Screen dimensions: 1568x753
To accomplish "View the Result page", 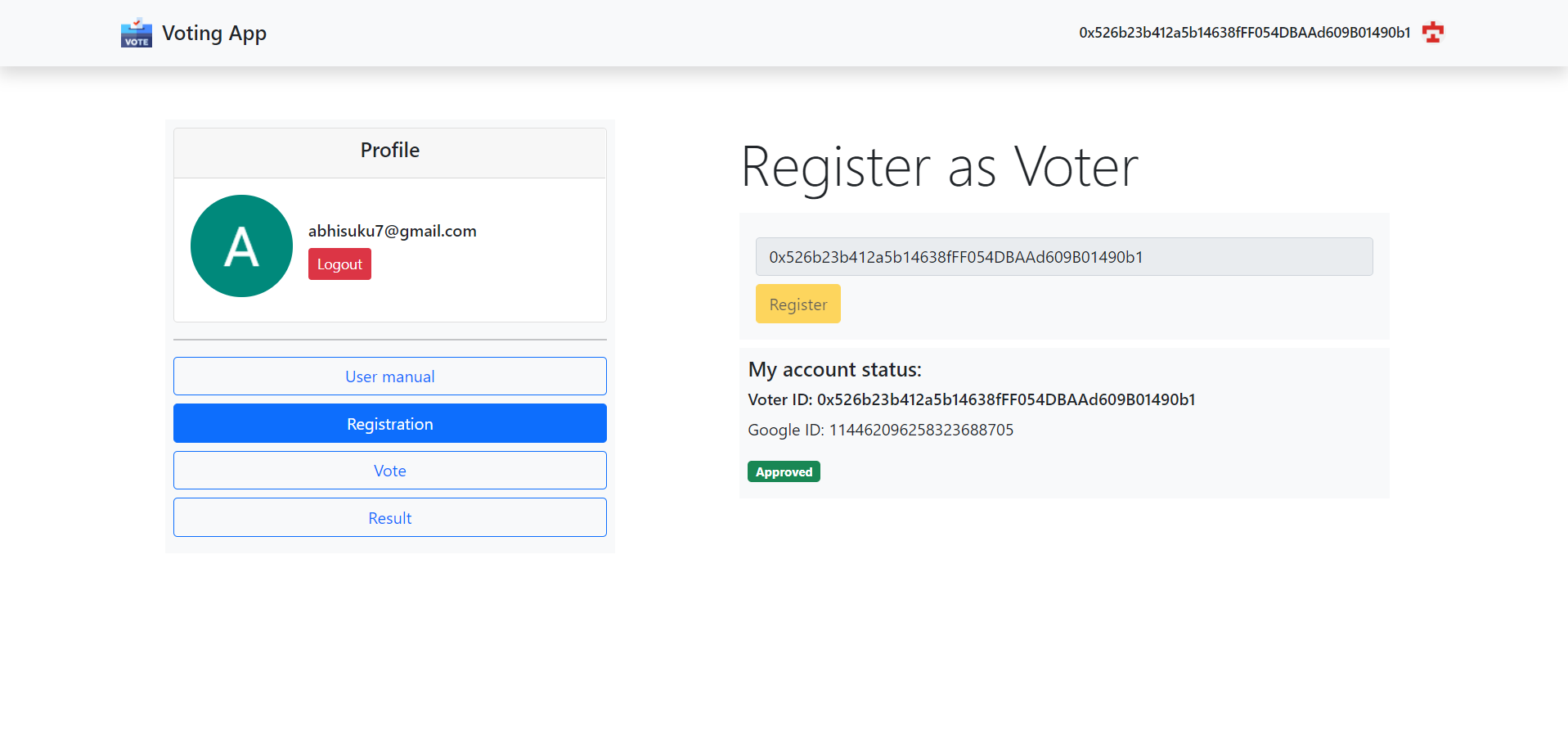I will pos(390,517).
